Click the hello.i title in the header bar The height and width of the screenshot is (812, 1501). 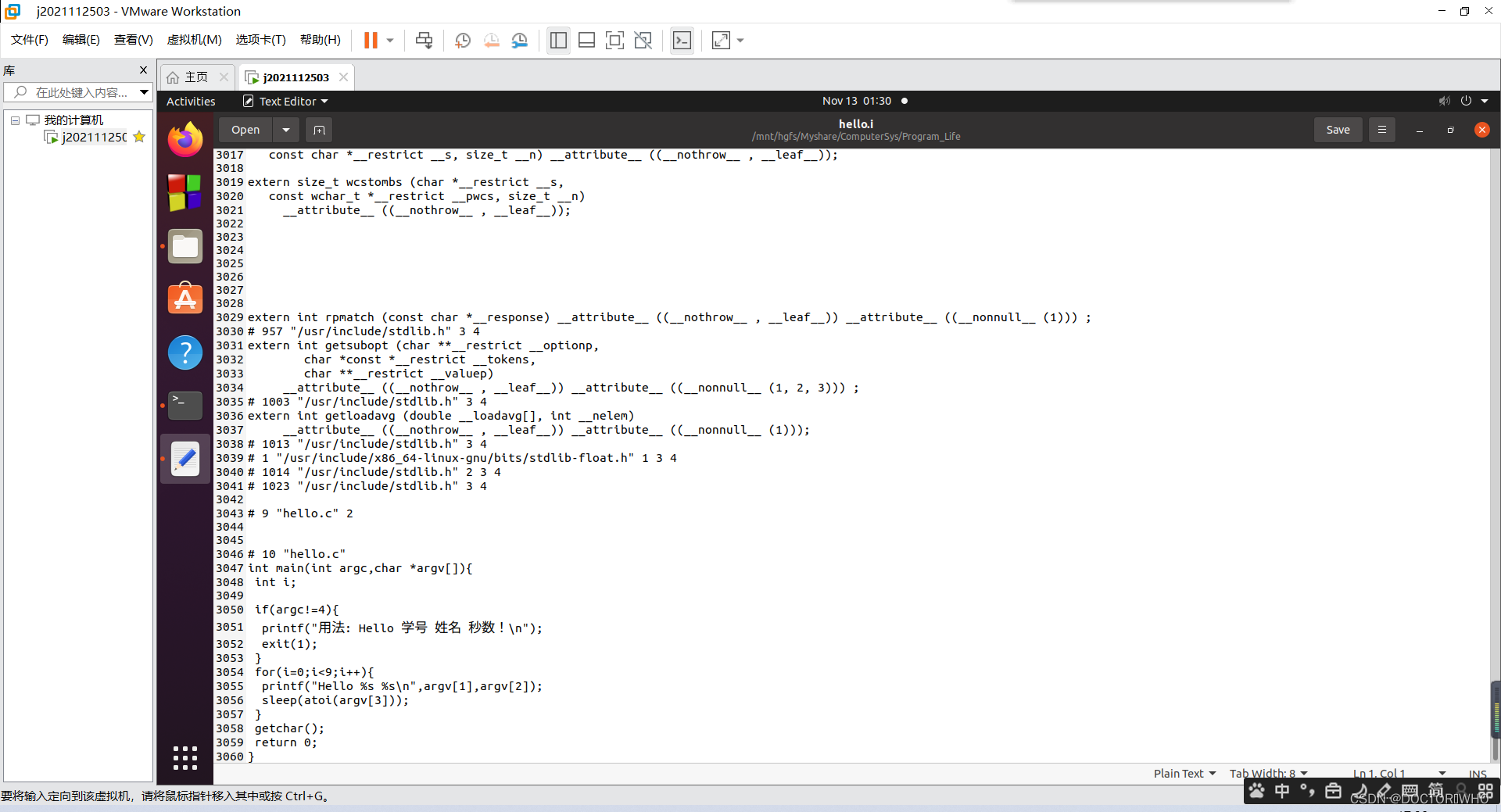[856, 123]
